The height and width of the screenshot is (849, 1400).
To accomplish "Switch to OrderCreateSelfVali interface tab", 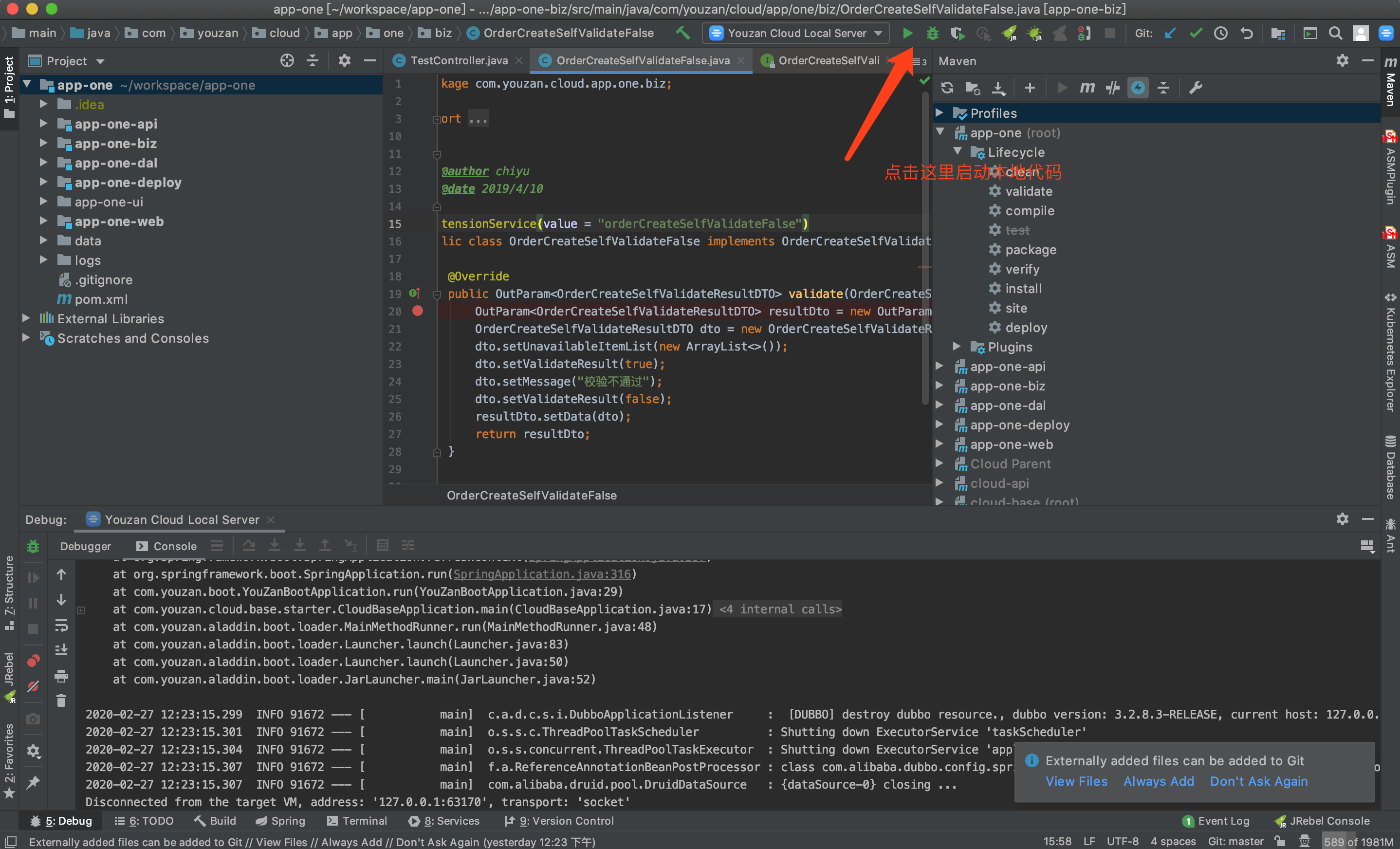I will (828, 60).
